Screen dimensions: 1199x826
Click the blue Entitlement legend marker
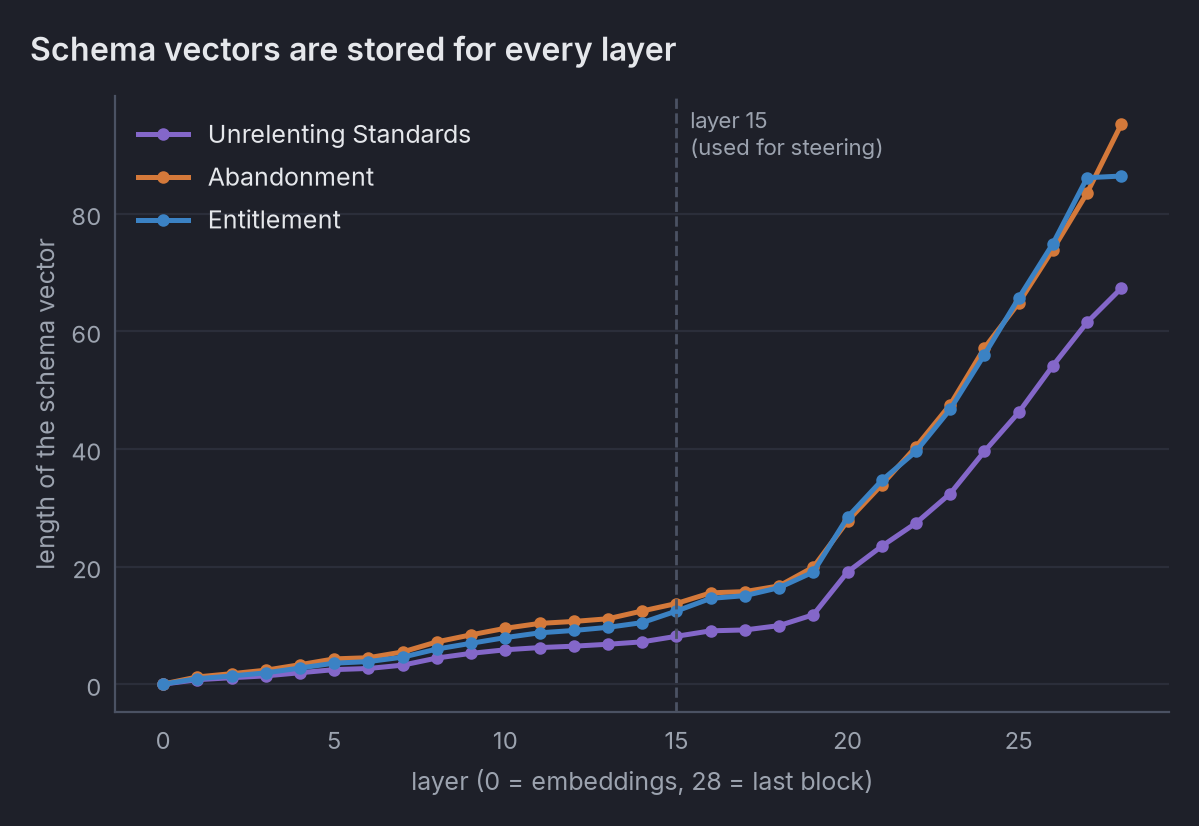click(x=163, y=221)
